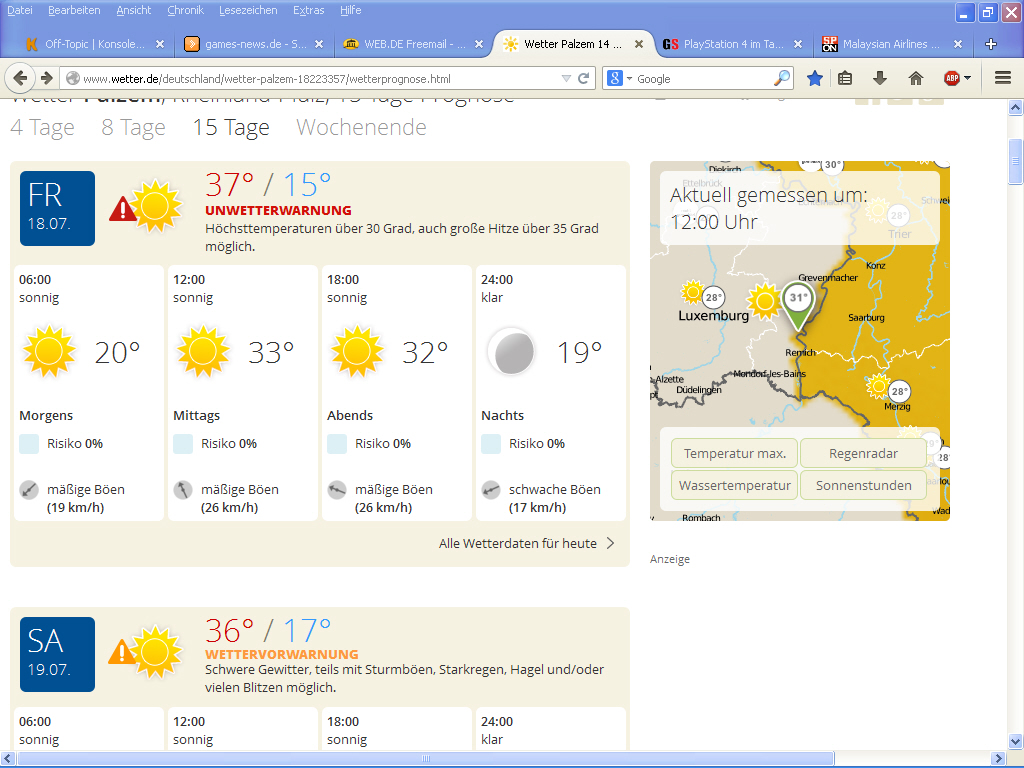Click the horizontal scrollbar right arrow

coord(998,758)
